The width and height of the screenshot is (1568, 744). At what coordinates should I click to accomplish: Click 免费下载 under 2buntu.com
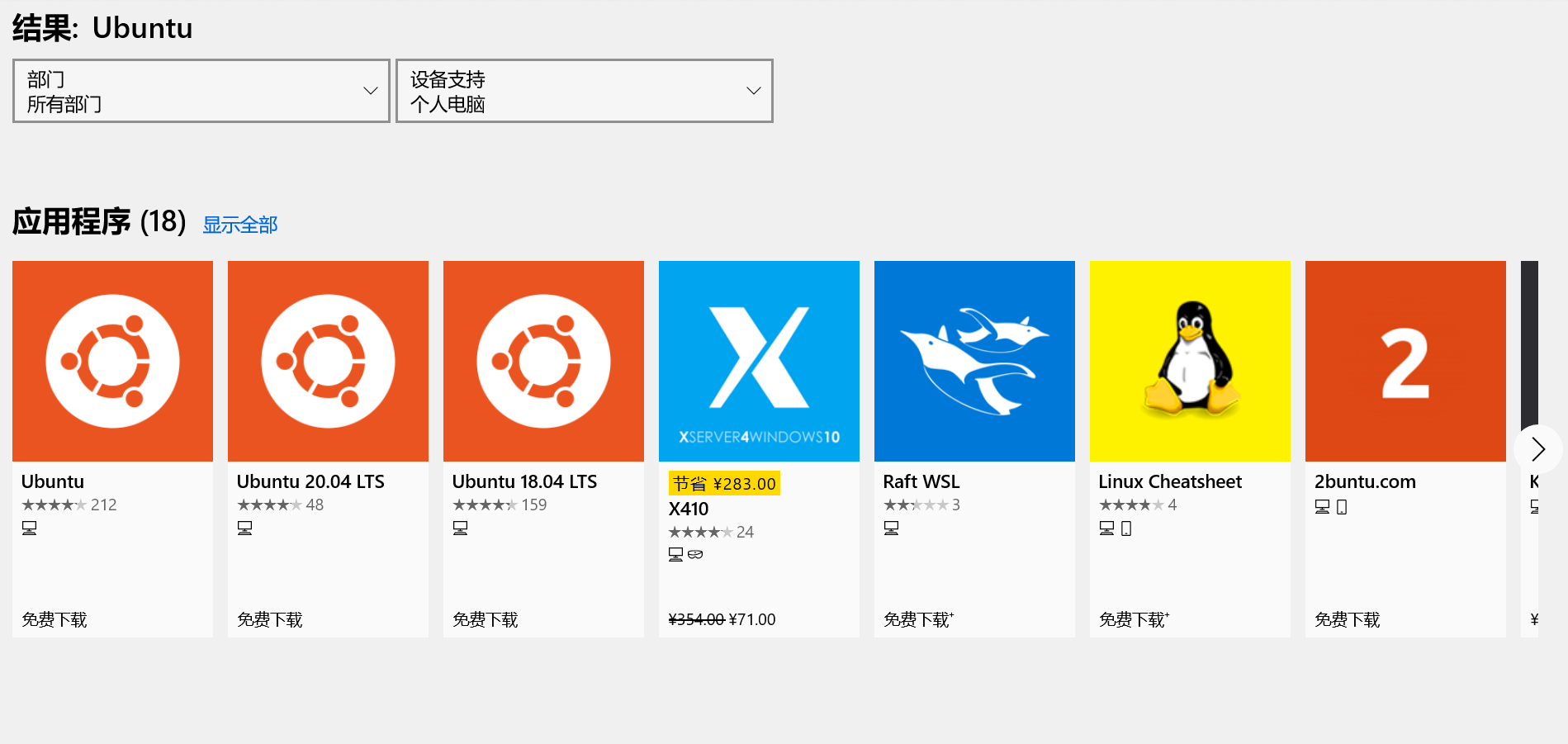[x=1348, y=619]
